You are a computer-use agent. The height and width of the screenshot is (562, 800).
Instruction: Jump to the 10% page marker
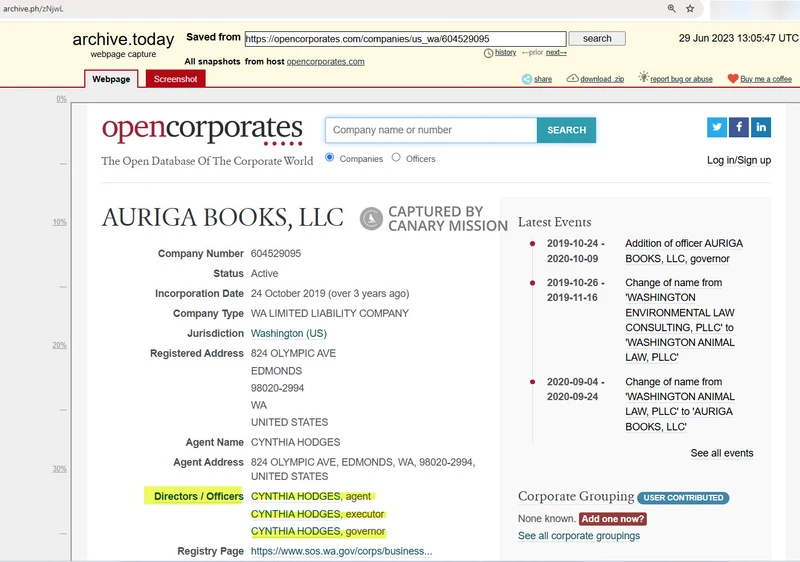click(60, 222)
